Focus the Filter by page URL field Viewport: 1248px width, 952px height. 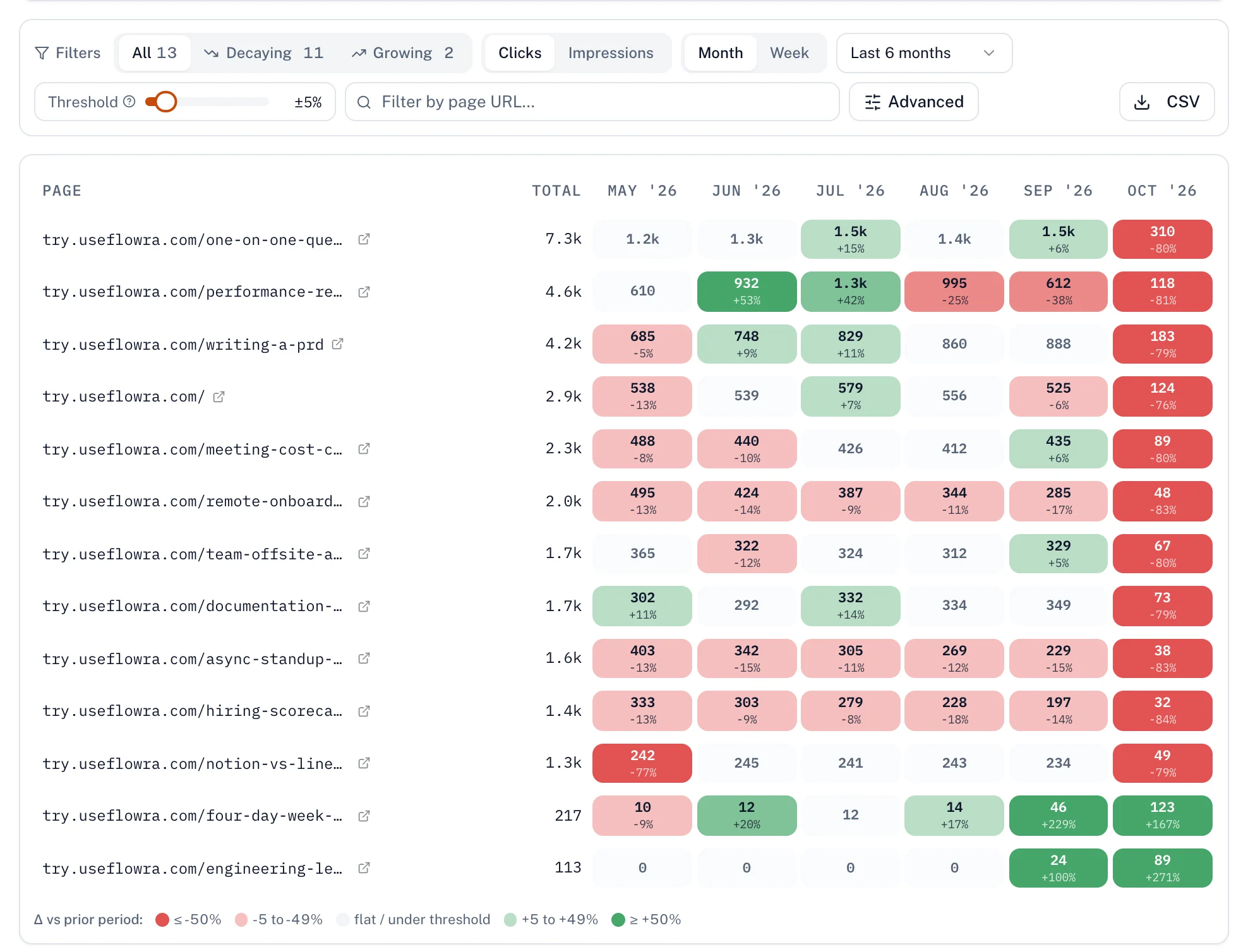(x=592, y=102)
